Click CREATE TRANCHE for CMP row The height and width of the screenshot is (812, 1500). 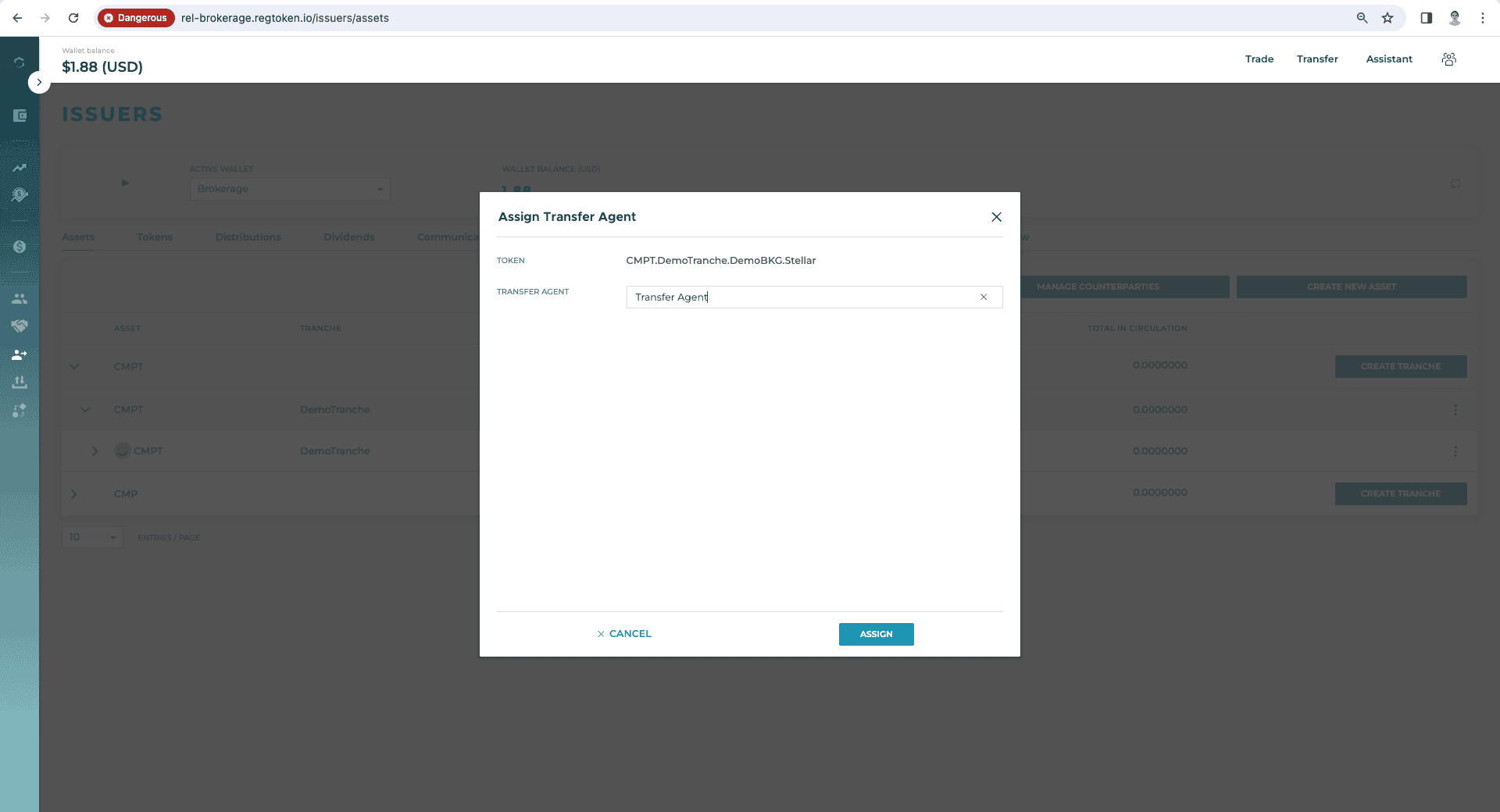point(1400,493)
